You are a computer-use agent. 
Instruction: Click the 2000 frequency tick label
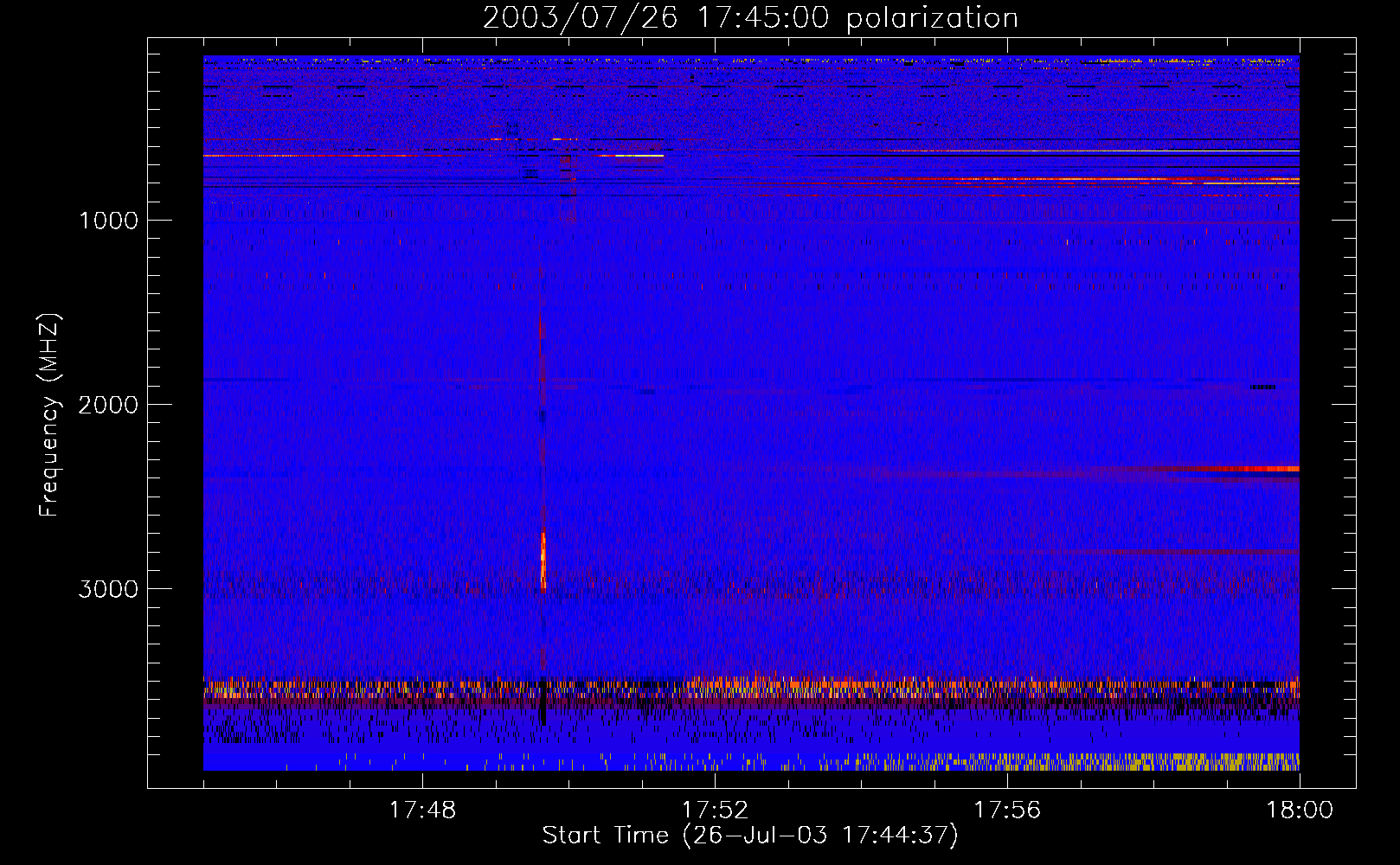[x=108, y=405]
